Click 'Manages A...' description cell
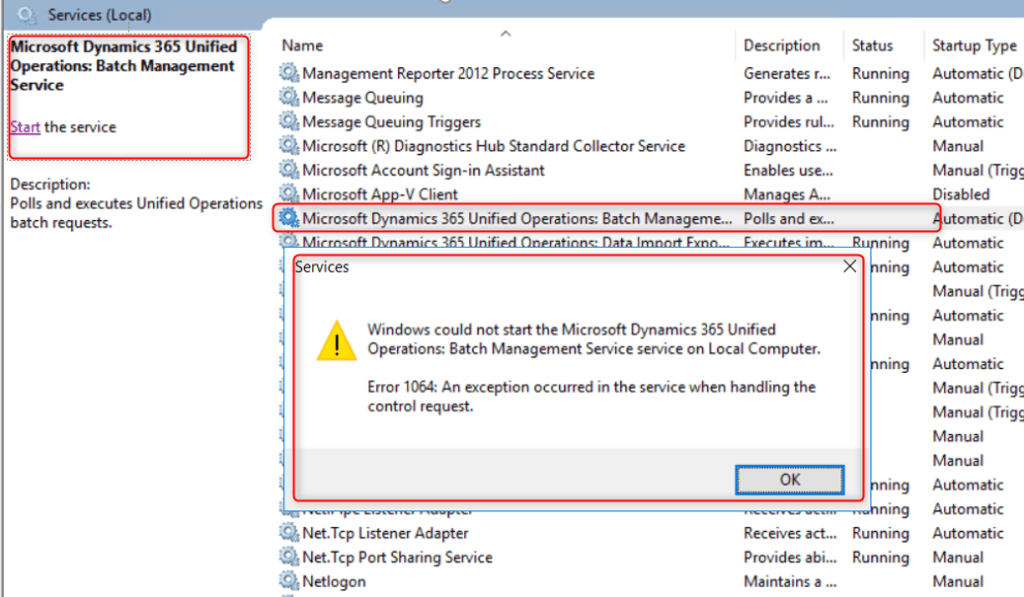Image resolution: width=1024 pixels, height=597 pixels. point(787,195)
